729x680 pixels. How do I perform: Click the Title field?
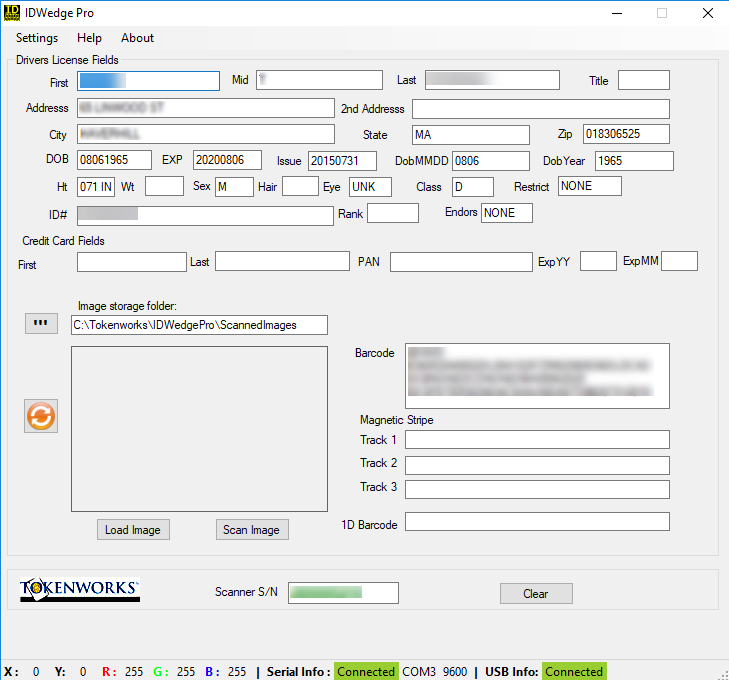pos(644,80)
